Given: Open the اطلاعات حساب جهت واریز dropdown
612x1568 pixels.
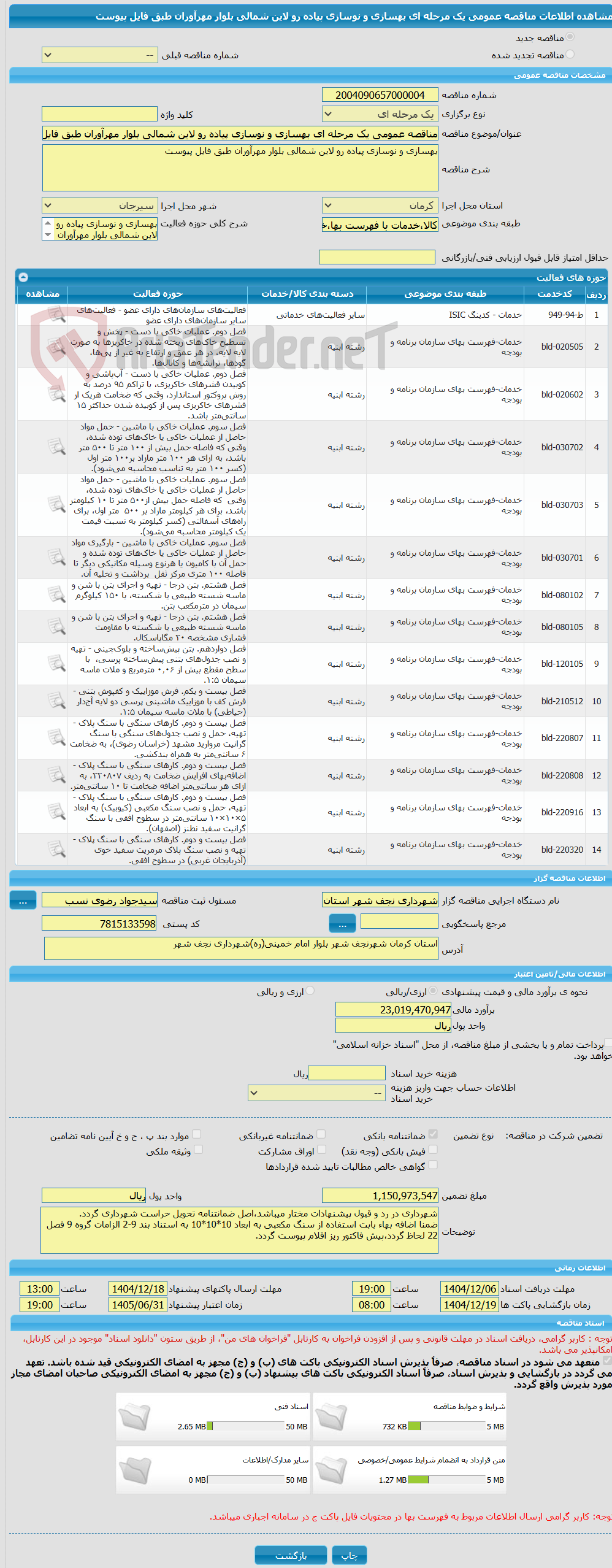Looking at the screenshot, I should tap(316, 1093).
